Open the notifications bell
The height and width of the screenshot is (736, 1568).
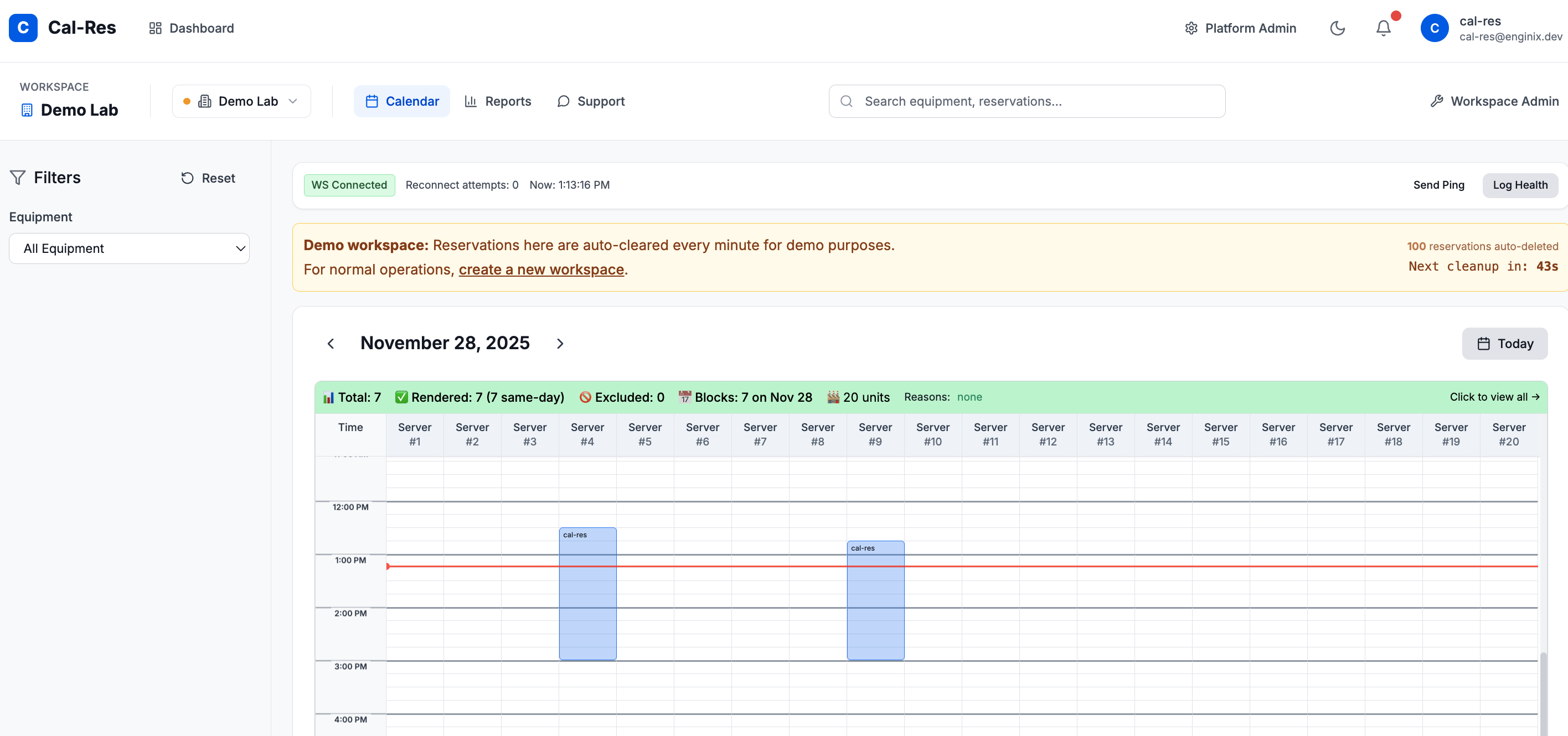(1383, 28)
